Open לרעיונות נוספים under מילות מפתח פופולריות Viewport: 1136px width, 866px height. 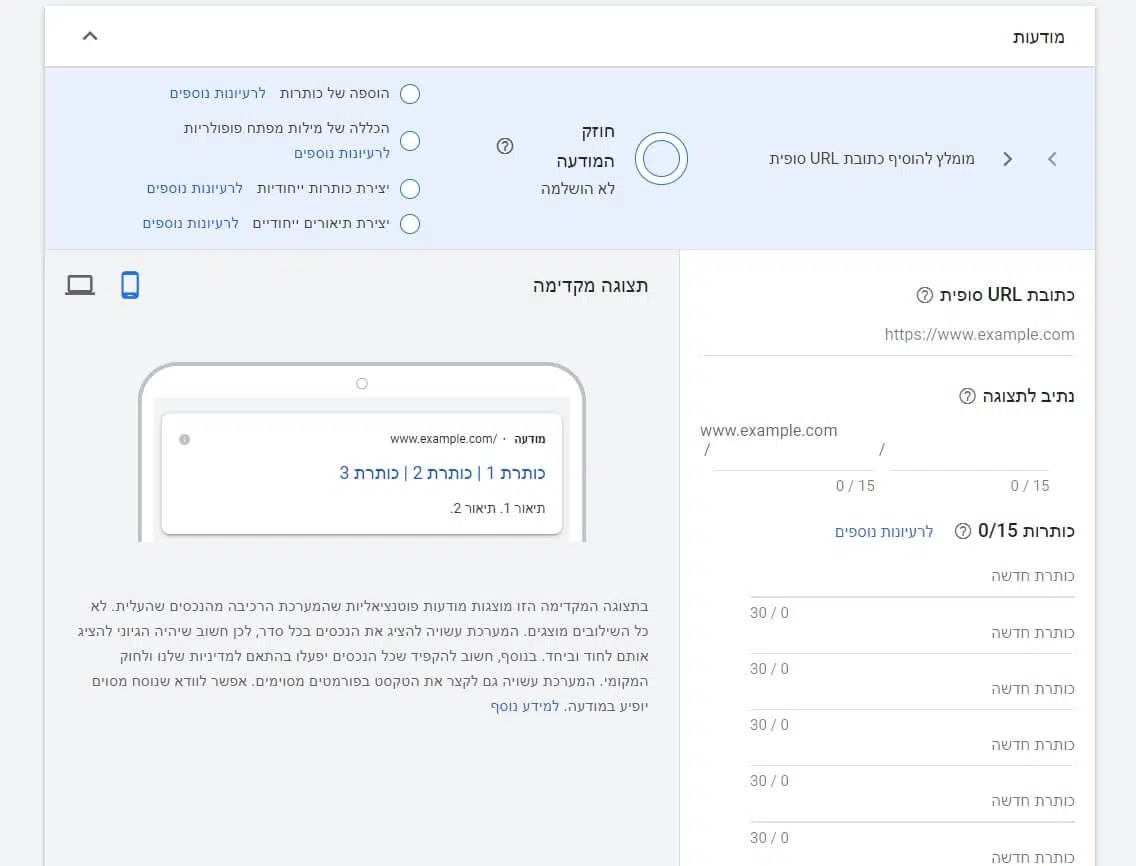pyautogui.click(x=342, y=154)
